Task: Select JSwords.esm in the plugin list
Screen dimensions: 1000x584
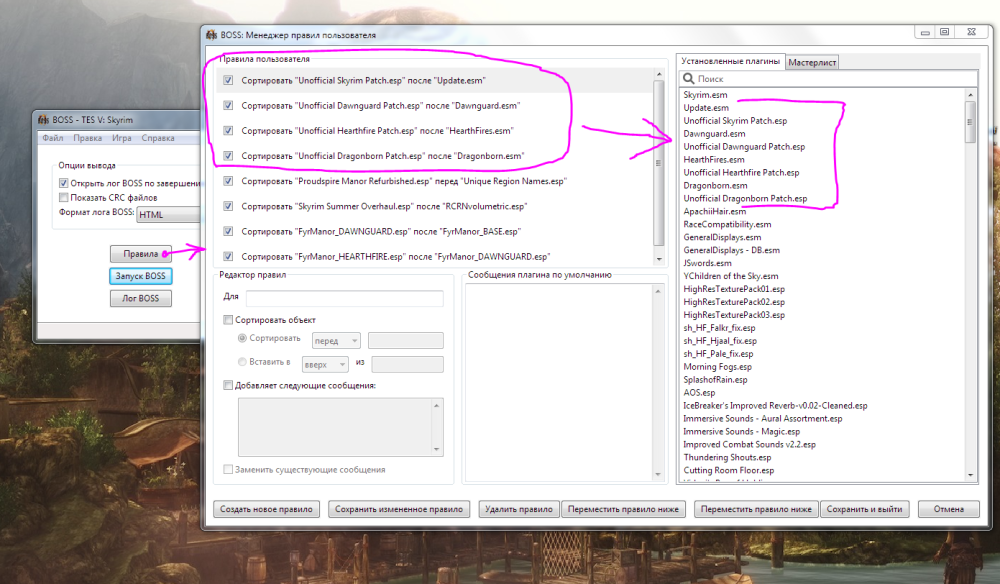Action: point(707,263)
